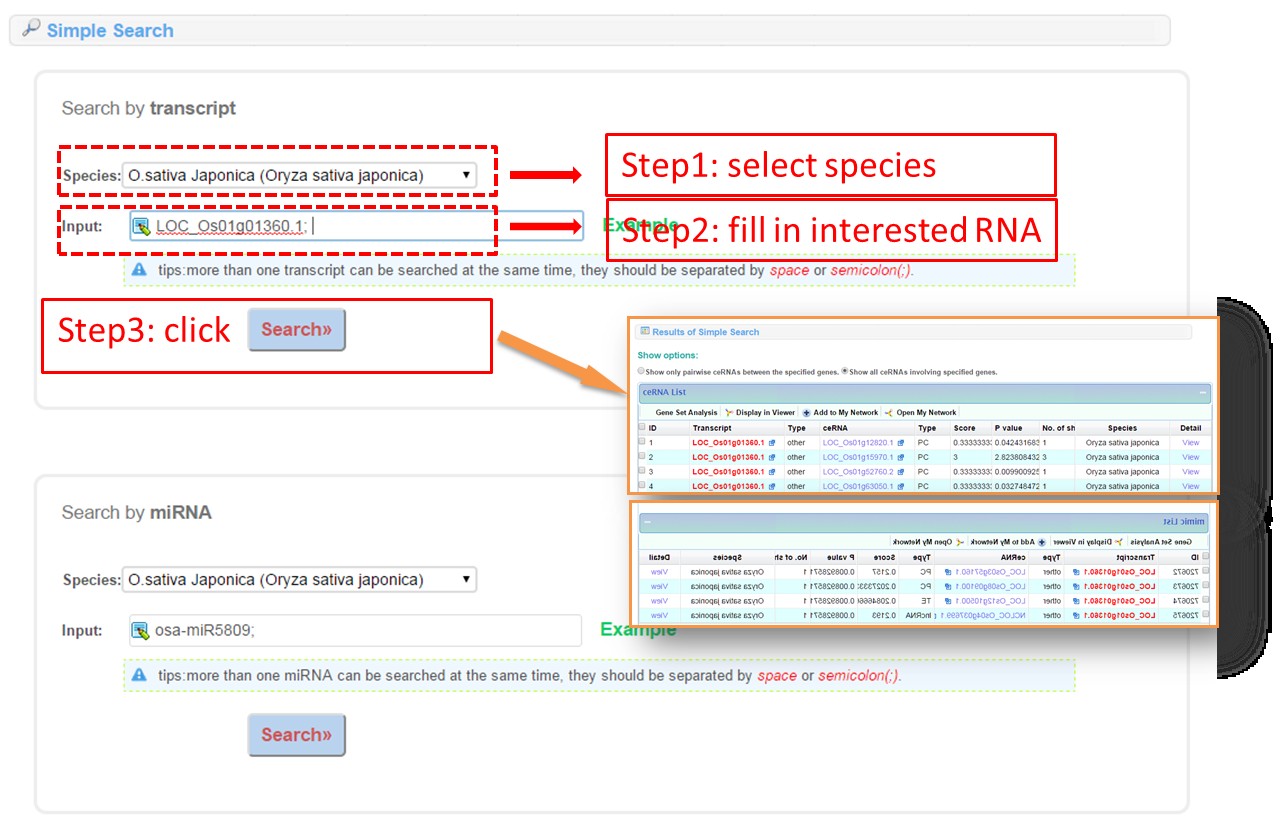Click the Display in Viewer icon in ceRNA List
Screen dimensions: 1285x831
point(729,412)
